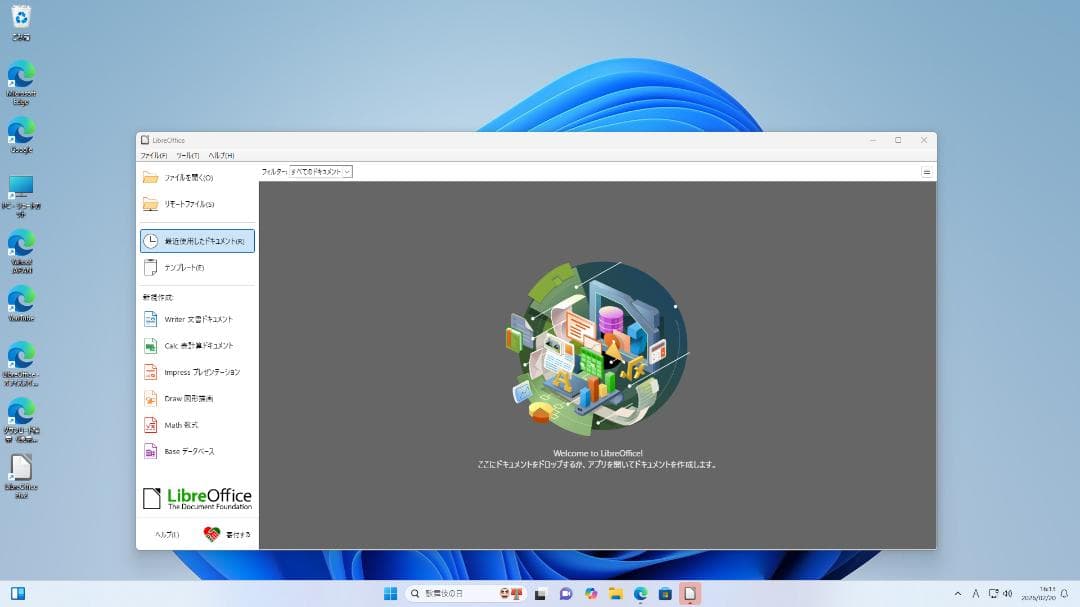Select the YouTube desktop shortcut
Viewport: 1080px width, 607px height.
(21, 304)
